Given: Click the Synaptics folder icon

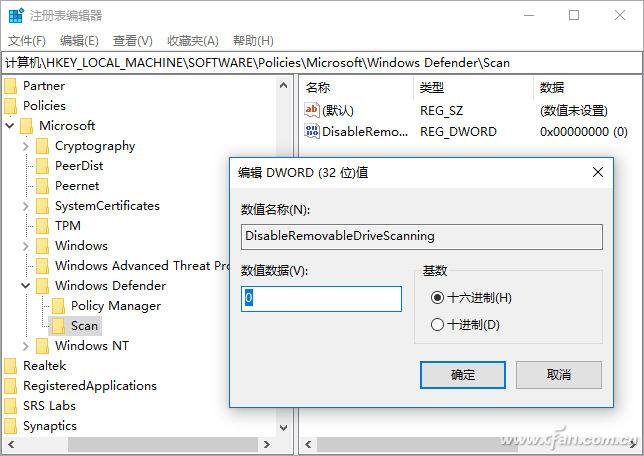Looking at the screenshot, I should coord(11,426).
